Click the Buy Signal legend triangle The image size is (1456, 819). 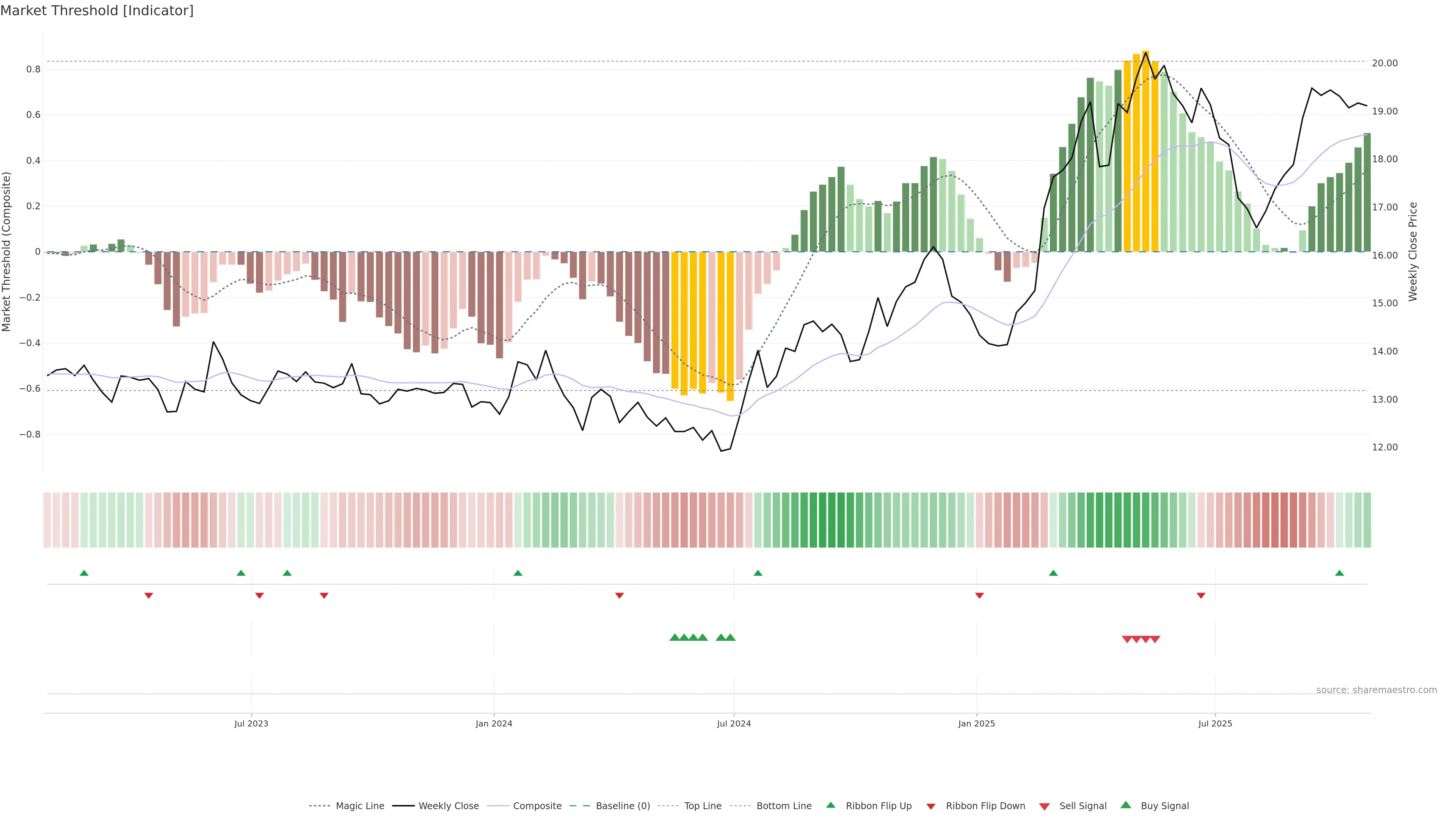coord(1126,805)
